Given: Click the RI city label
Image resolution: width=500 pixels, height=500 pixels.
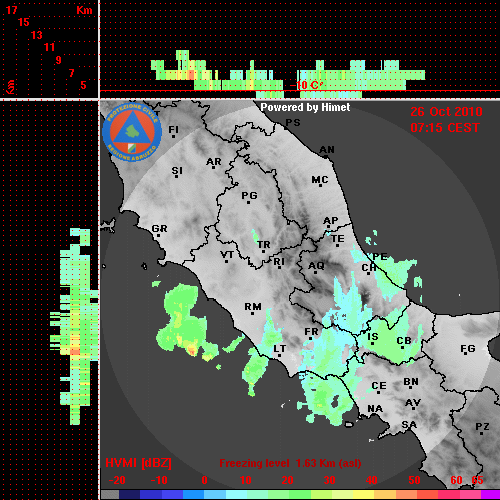Looking at the screenshot, I should 279,262.
